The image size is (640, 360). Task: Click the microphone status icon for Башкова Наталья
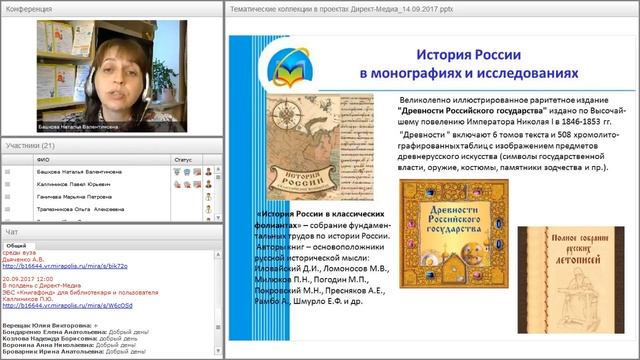point(177,172)
